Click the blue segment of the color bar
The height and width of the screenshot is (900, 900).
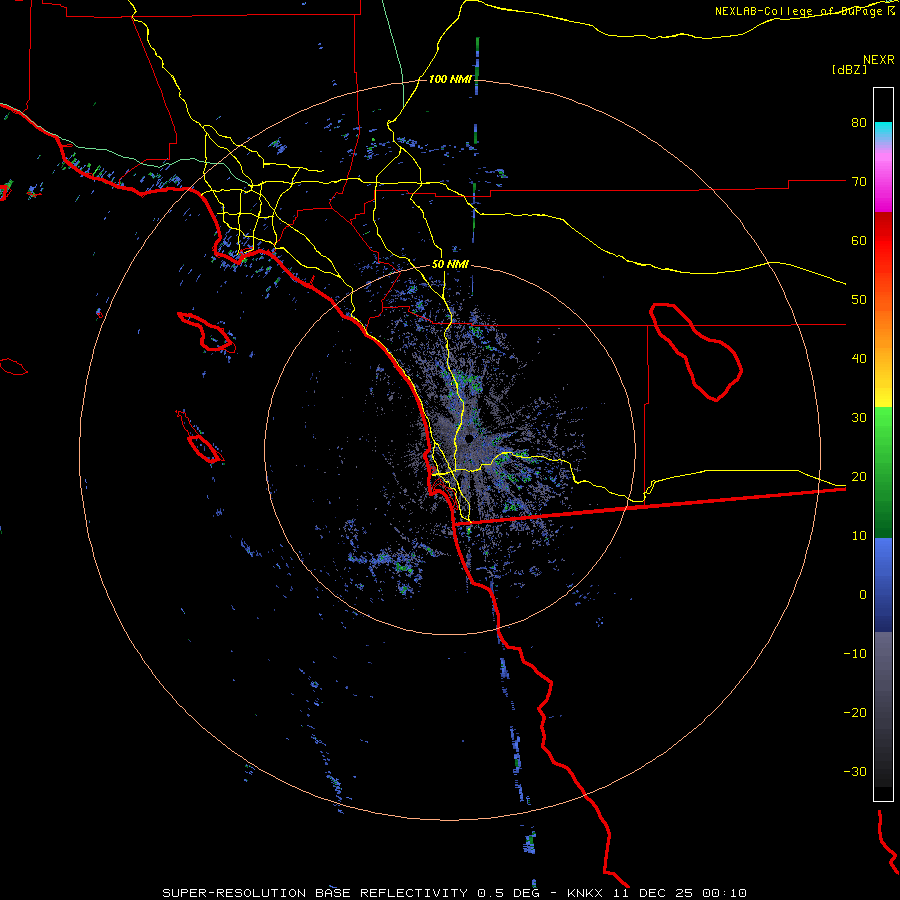click(883, 583)
